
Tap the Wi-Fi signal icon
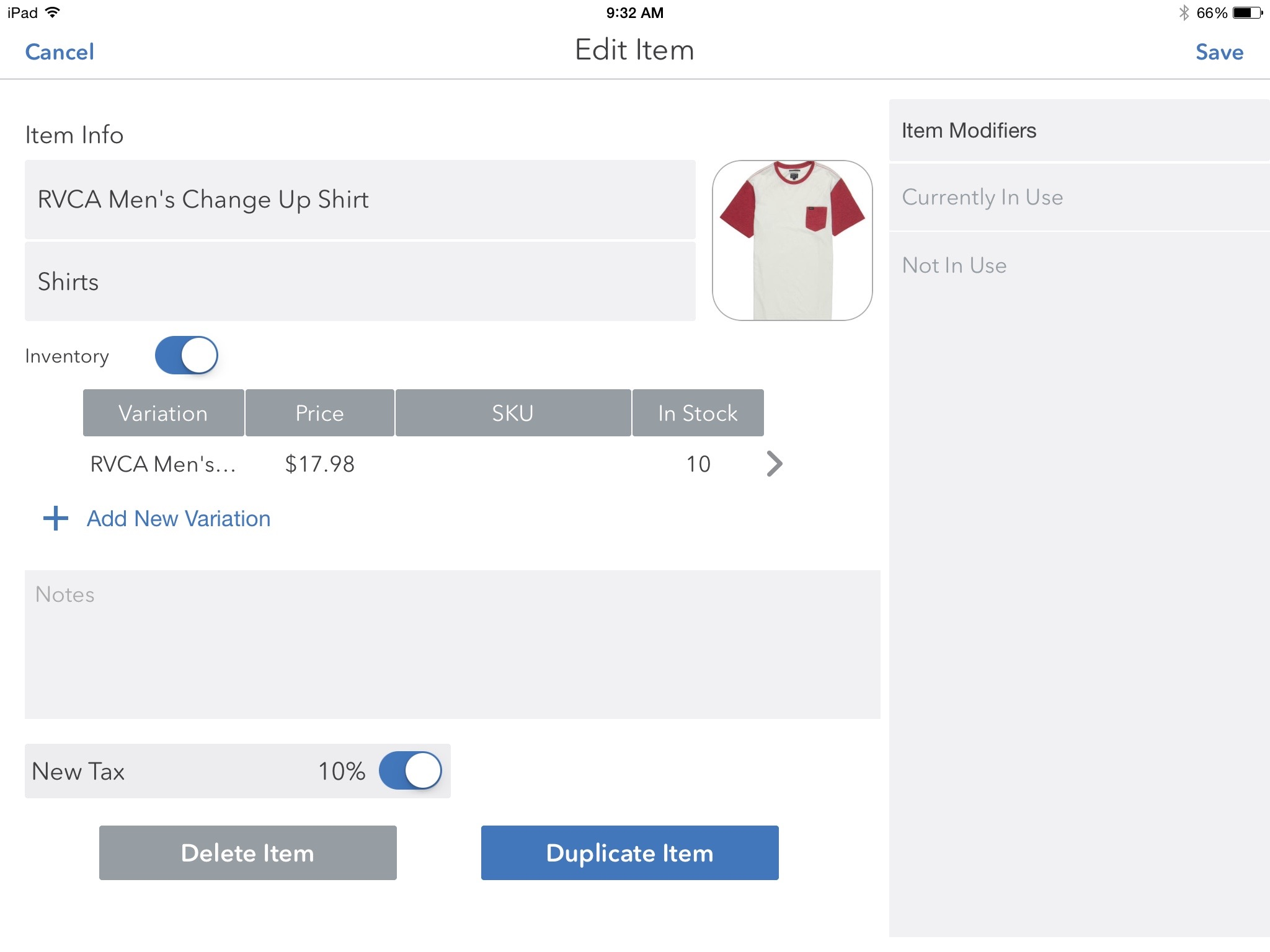pyautogui.click(x=53, y=12)
